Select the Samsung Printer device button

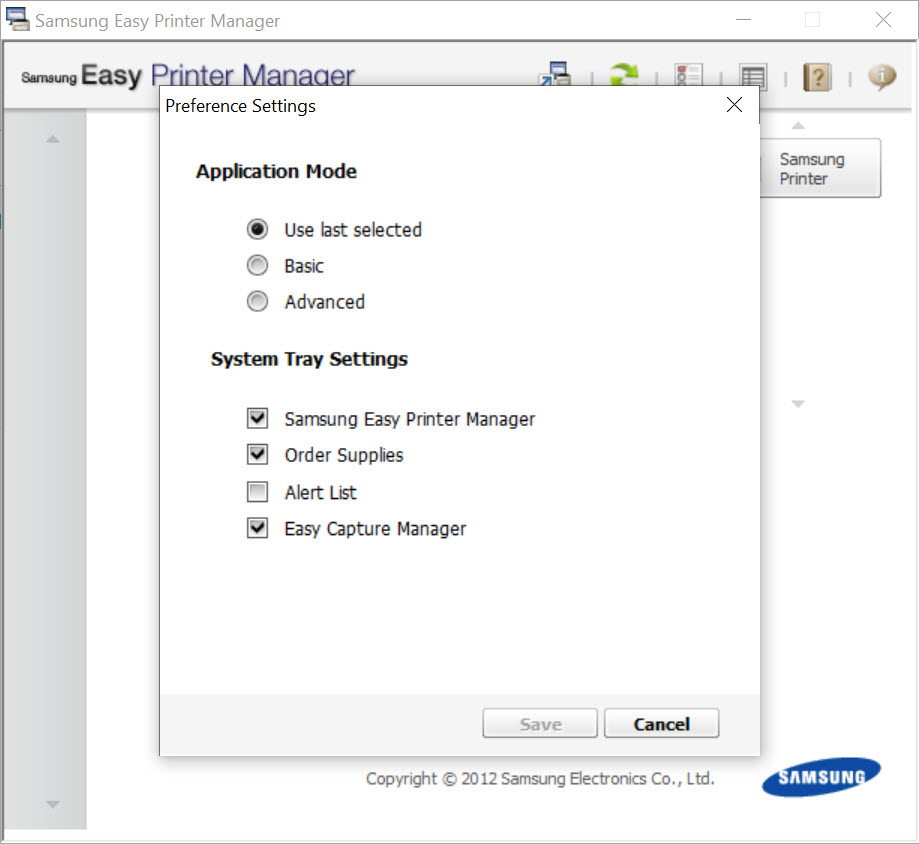(820, 168)
